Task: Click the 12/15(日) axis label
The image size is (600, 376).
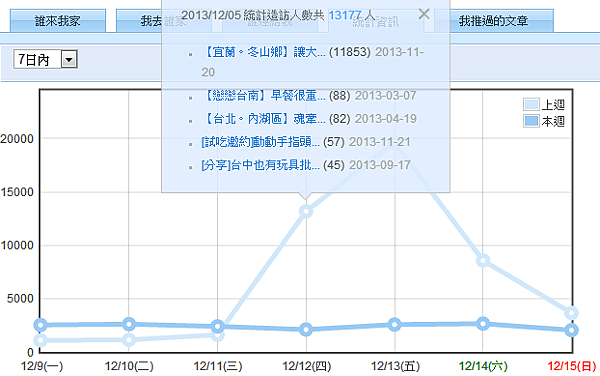Action: tap(572, 366)
